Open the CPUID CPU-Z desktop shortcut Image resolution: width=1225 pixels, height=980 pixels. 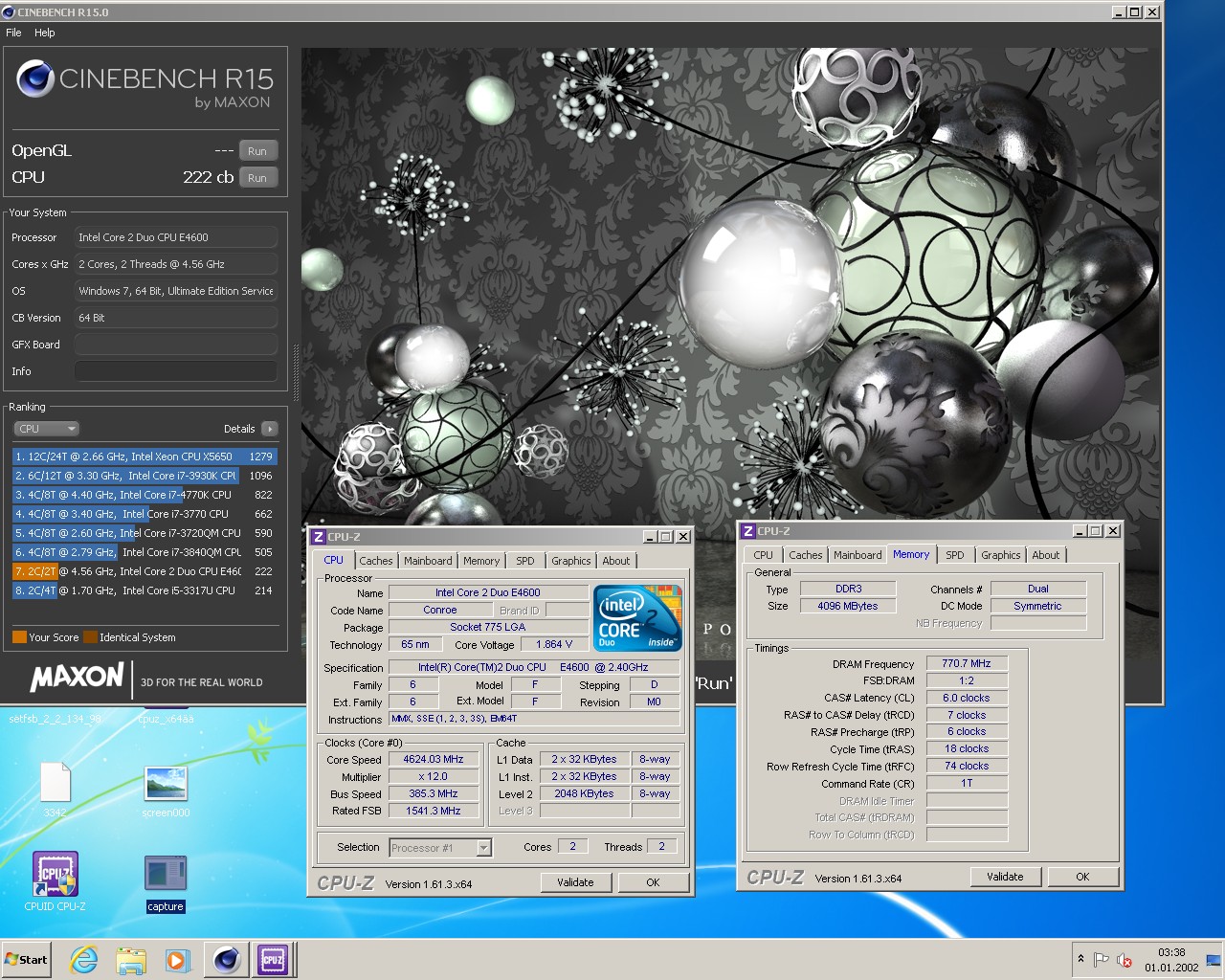pyautogui.click(x=56, y=881)
